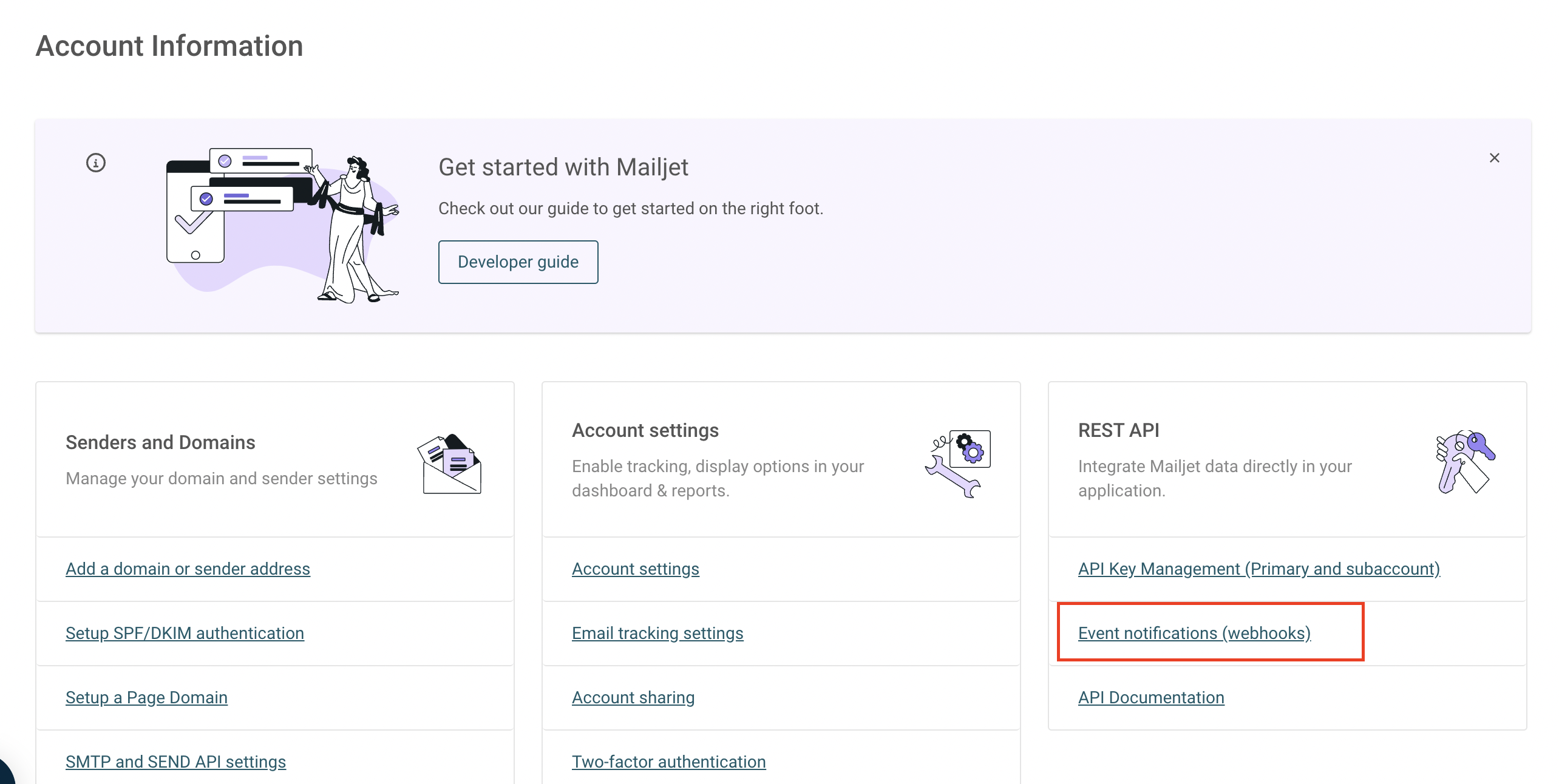1559x784 pixels.
Task: Click the dark chat bubble at bottom-left corner
Action: (6, 771)
